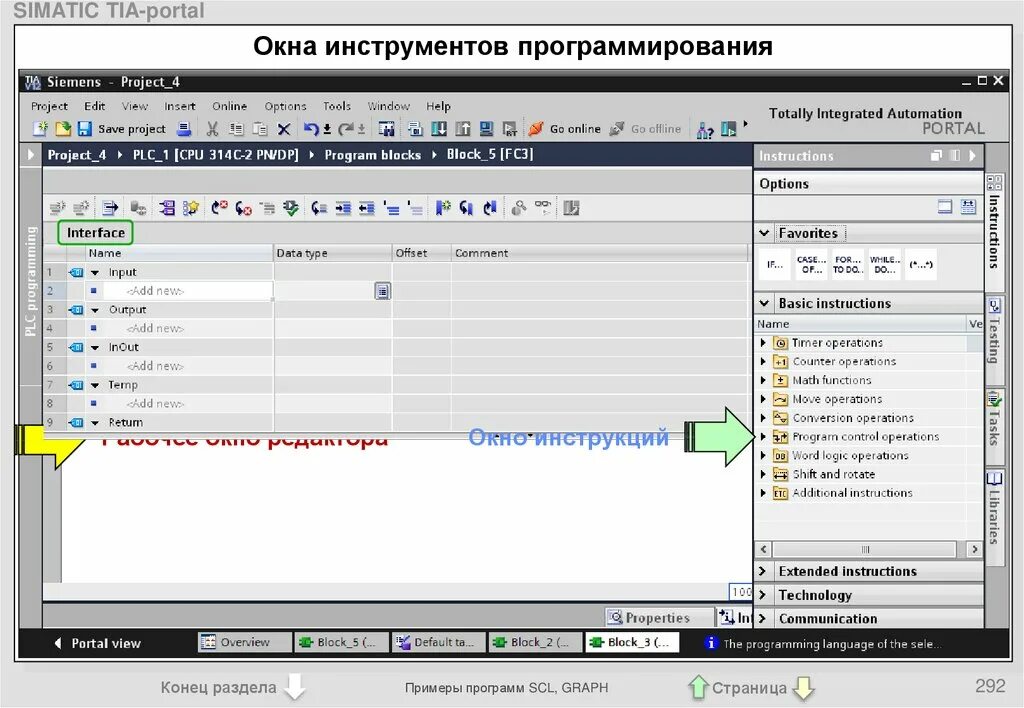The image size is (1024, 708).
Task: Open the Insert menu
Action: pyautogui.click(x=180, y=106)
